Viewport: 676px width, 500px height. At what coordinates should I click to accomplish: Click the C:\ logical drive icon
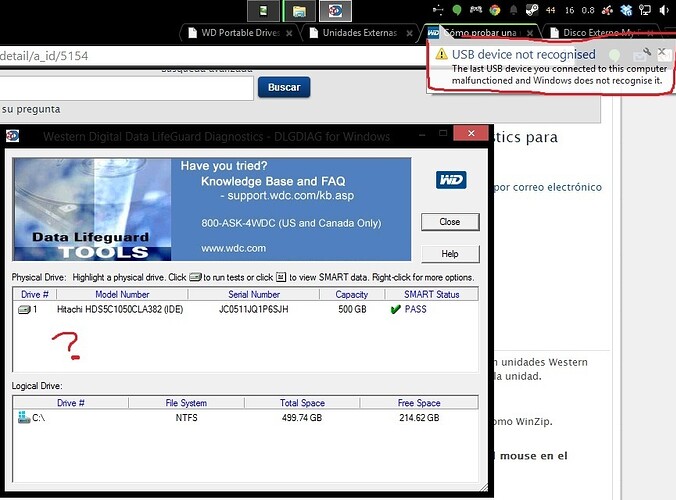pos(24,417)
